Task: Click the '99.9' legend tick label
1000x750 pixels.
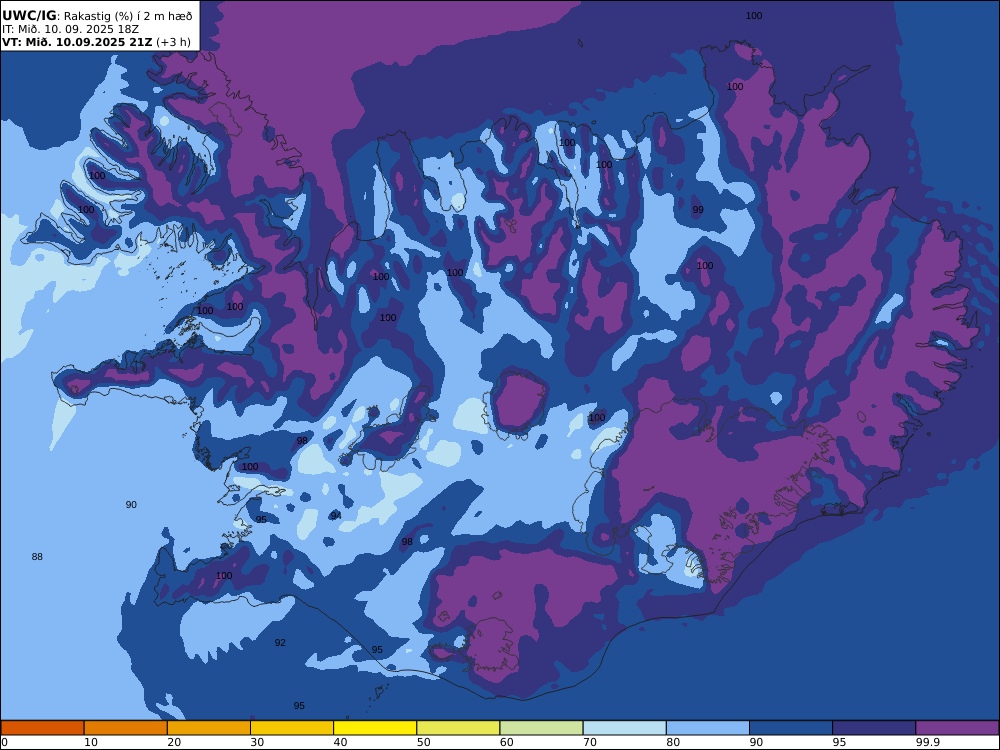Action: [x=927, y=742]
